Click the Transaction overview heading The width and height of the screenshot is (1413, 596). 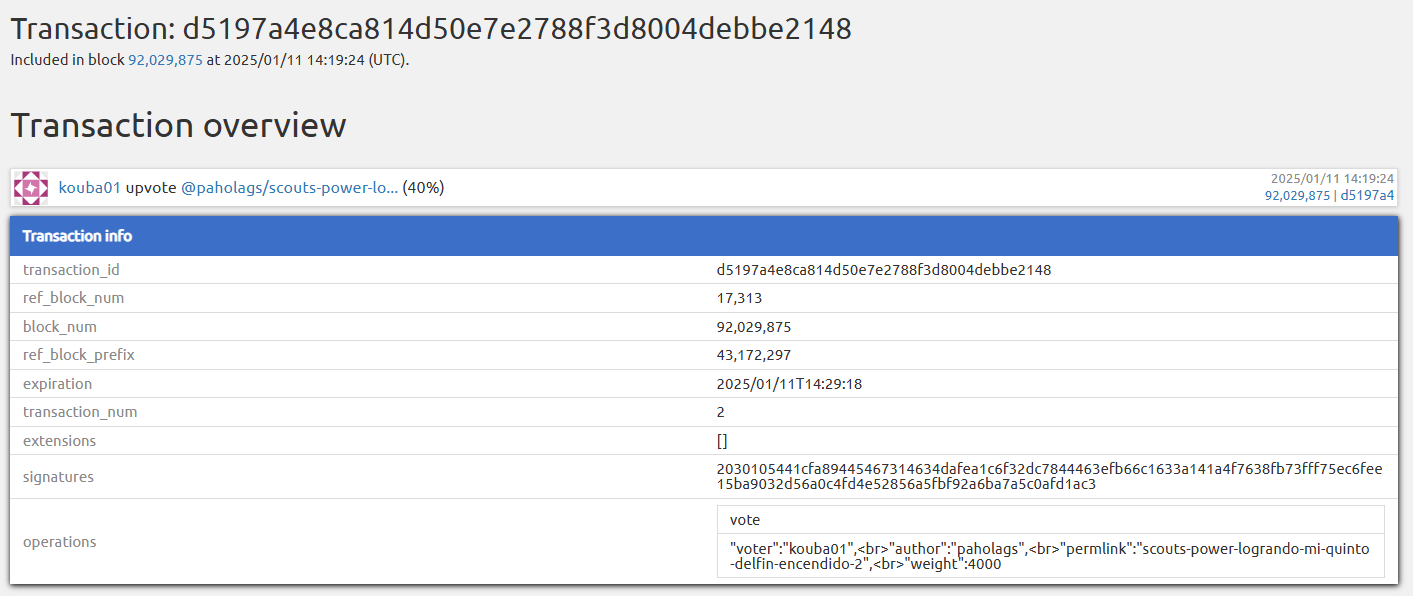pyautogui.click(x=179, y=125)
